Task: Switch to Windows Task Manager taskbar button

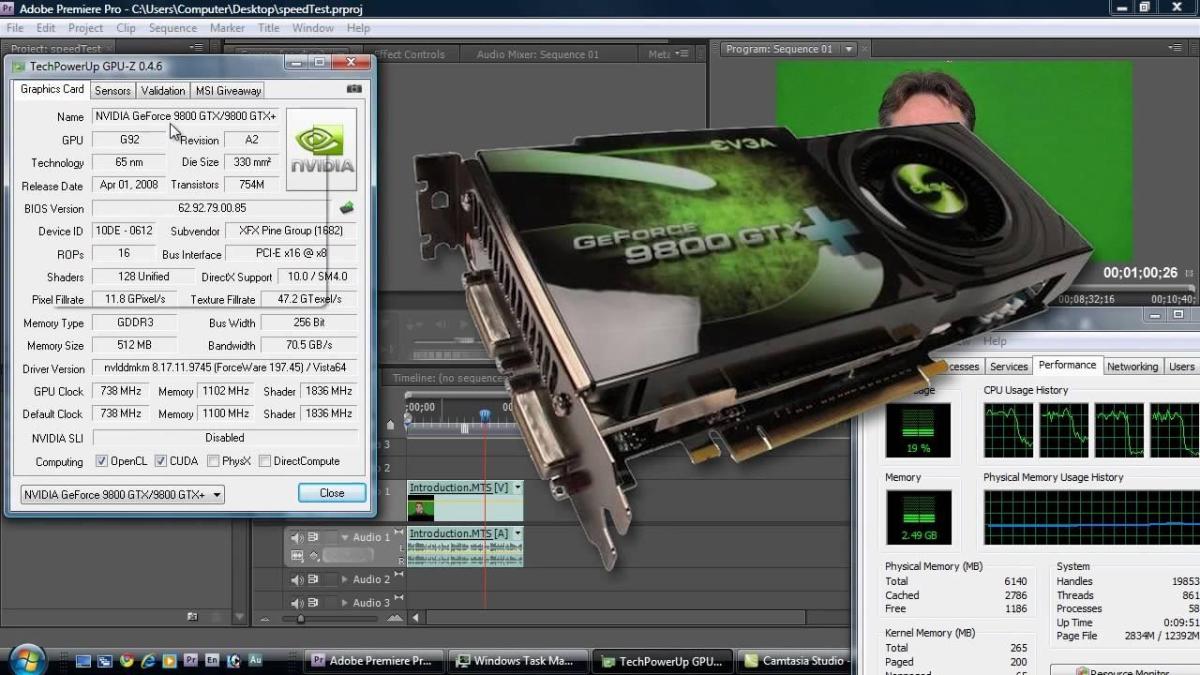Action: (516, 661)
